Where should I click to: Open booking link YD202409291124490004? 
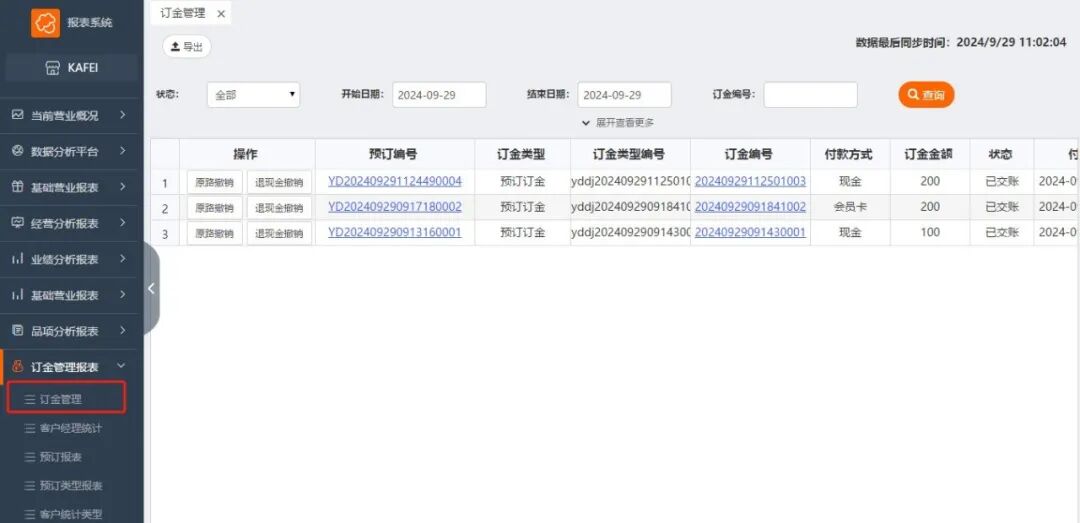395,181
